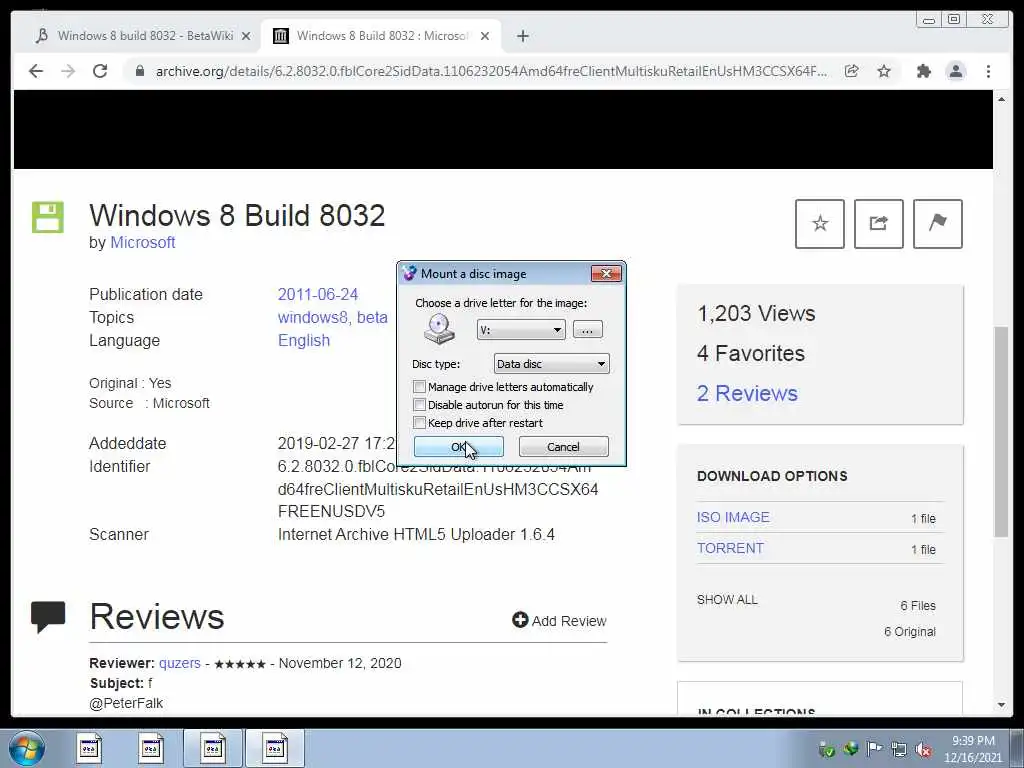
Task: Click the scrollbar down arrow
Action: tap(1001, 705)
